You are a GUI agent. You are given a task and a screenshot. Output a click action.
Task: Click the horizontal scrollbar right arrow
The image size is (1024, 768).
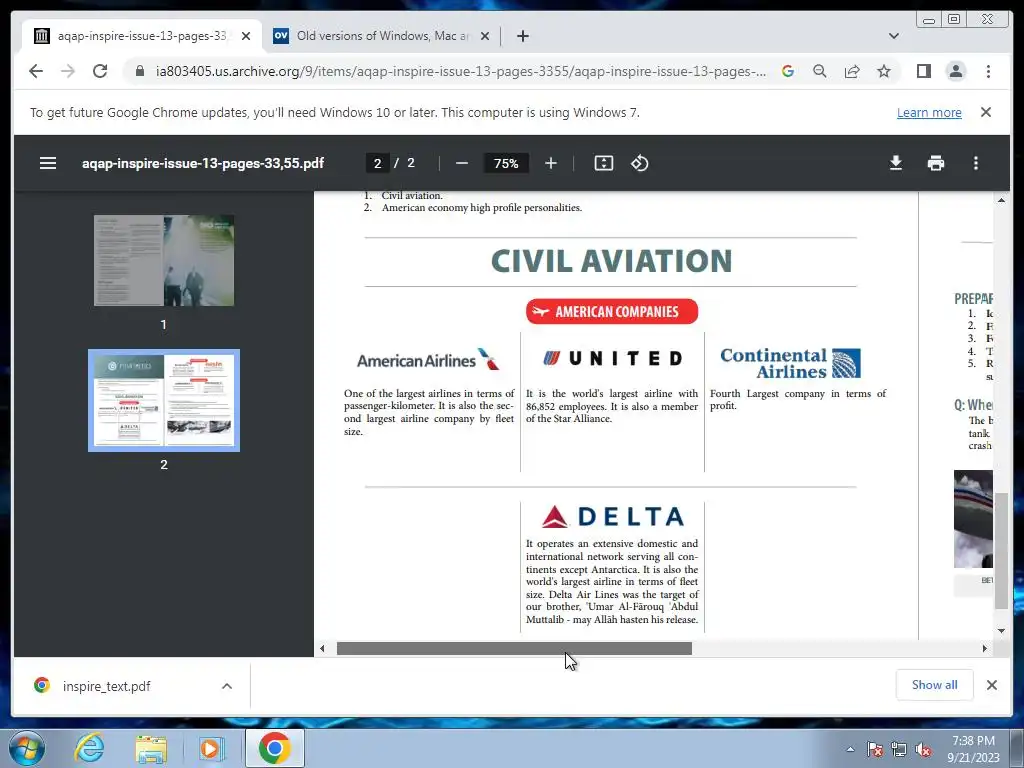click(984, 648)
